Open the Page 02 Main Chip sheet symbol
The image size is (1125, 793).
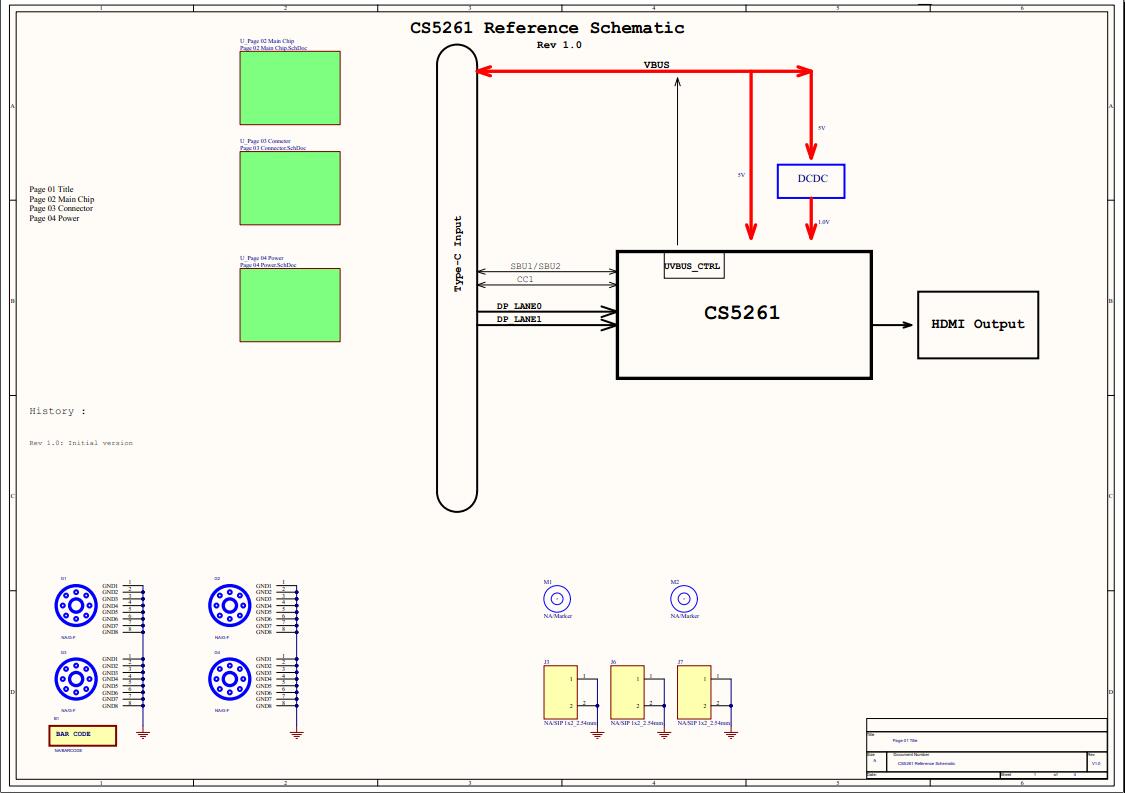point(289,88)
